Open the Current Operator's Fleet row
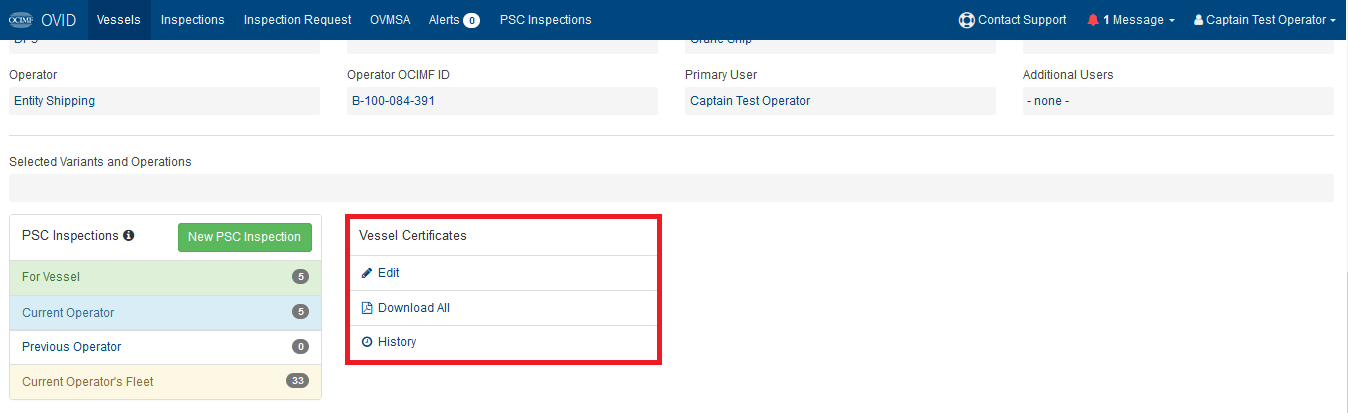Image resolution: width=1348 pixels, height=413 pixels. 165,381
